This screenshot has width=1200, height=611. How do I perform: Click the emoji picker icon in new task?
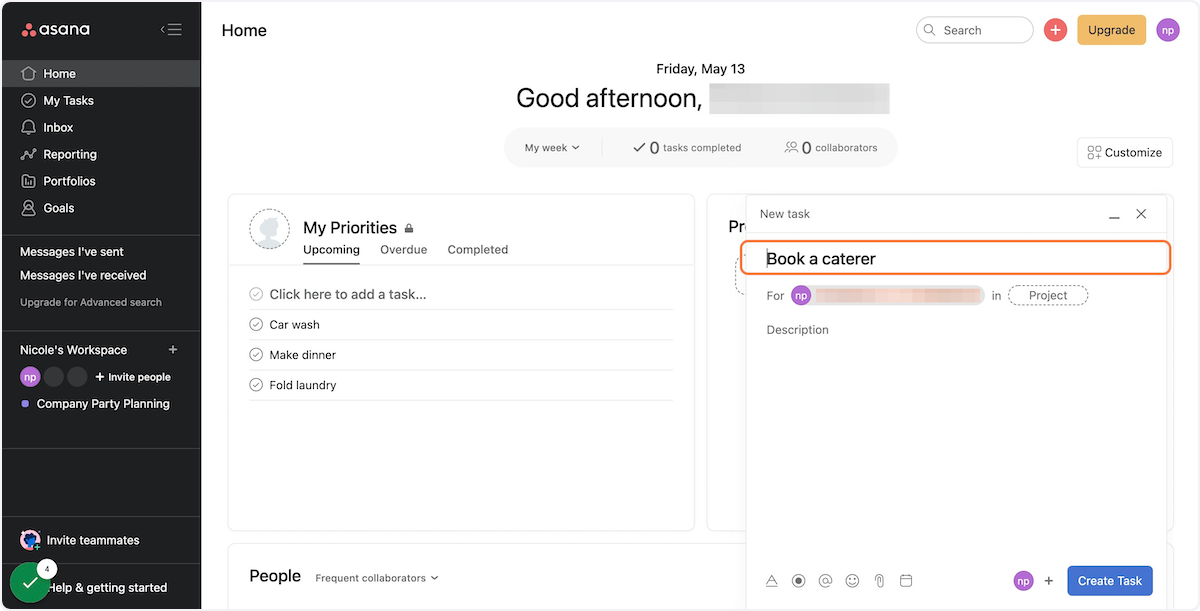(852, 580)
